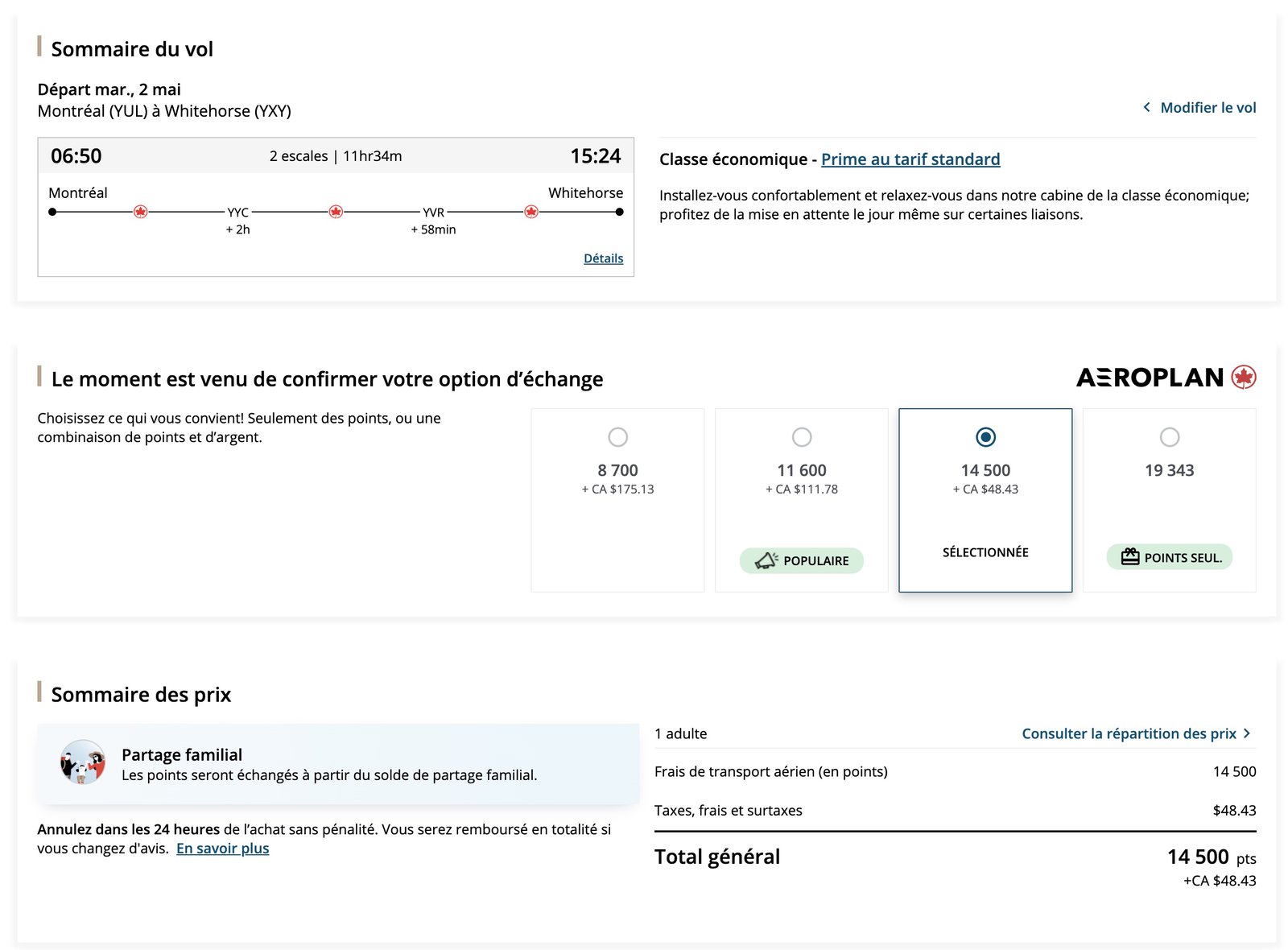Click the 'Taxes, frais et surtaxes' row label
Viewport: 1288px width, 950px height.
point(729,811)
